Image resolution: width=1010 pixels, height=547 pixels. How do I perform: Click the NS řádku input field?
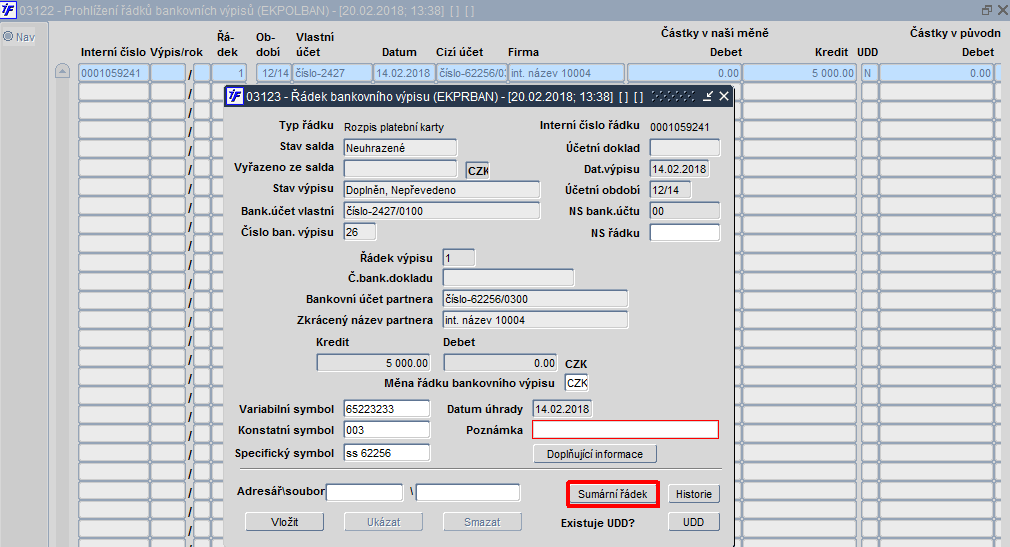pos(685,233)
